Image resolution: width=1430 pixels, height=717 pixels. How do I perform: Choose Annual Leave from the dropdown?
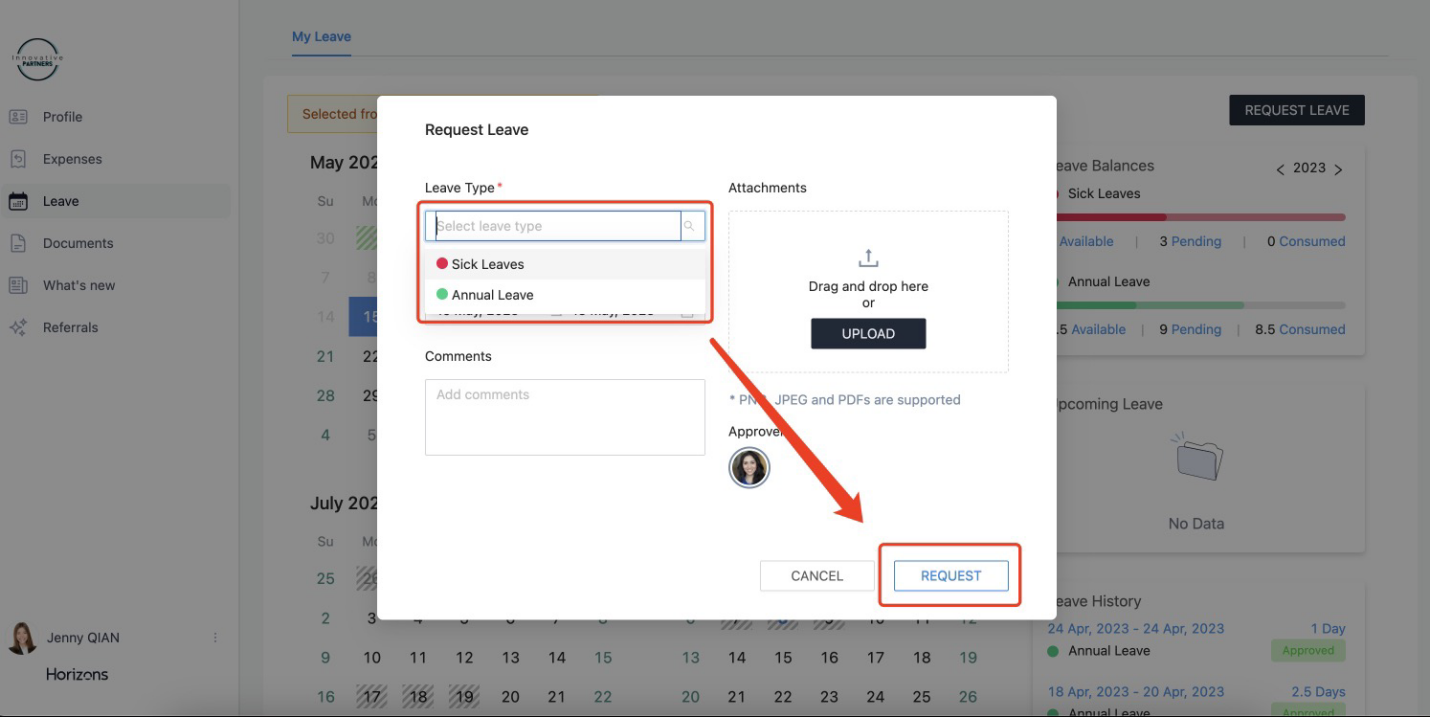click(492, 295)
